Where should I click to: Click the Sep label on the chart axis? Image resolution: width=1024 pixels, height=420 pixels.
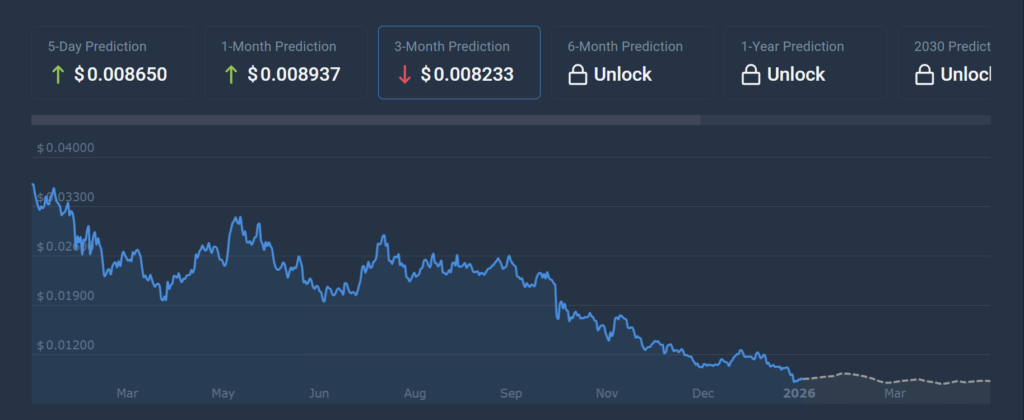click(x=511, y=393)
